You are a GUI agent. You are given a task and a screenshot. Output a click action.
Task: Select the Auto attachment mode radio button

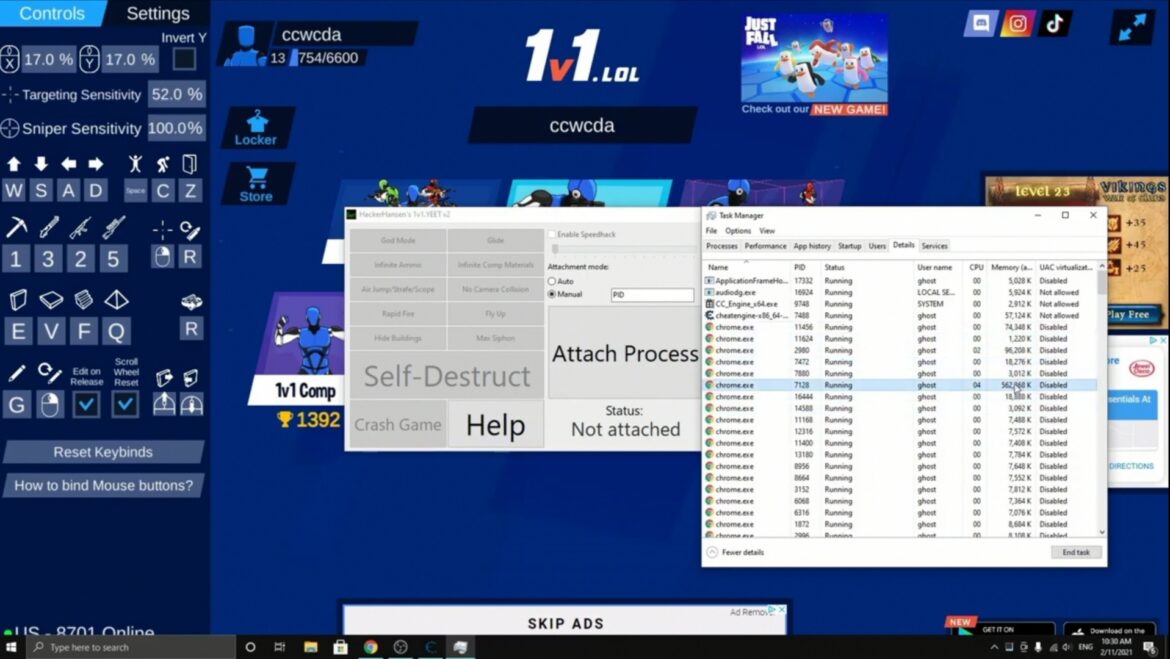tap(552, 282)
